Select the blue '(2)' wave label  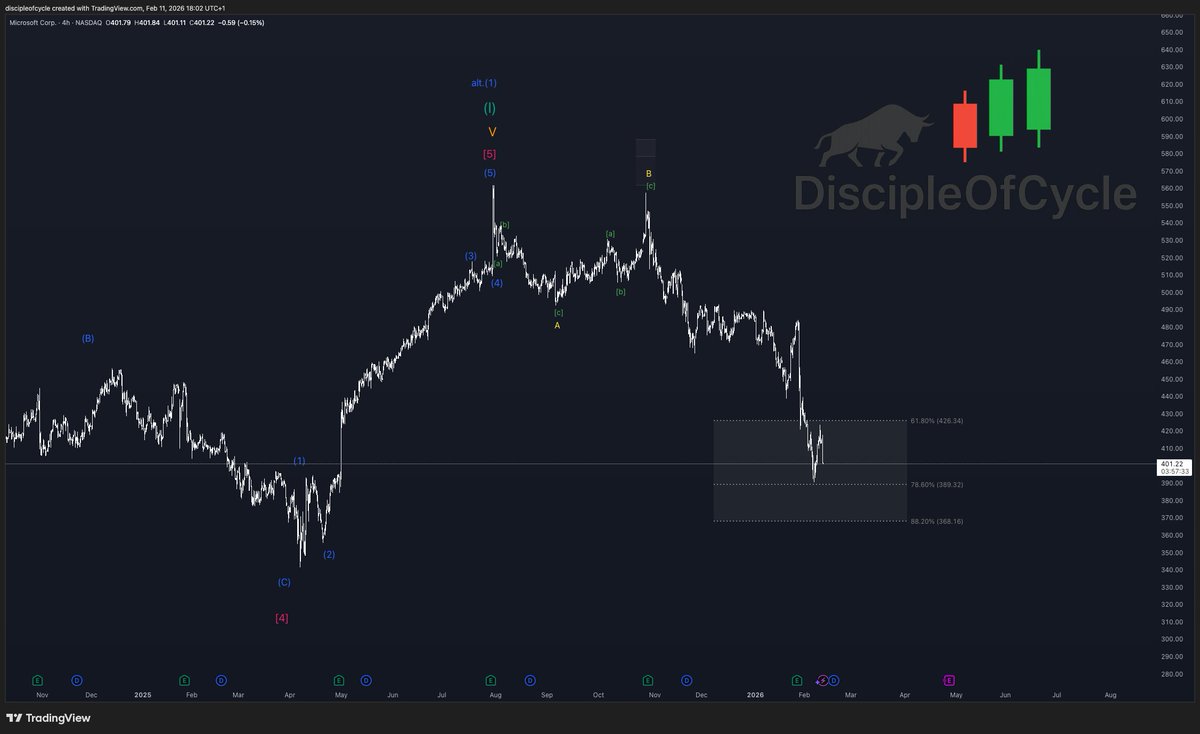pos(329,554)
